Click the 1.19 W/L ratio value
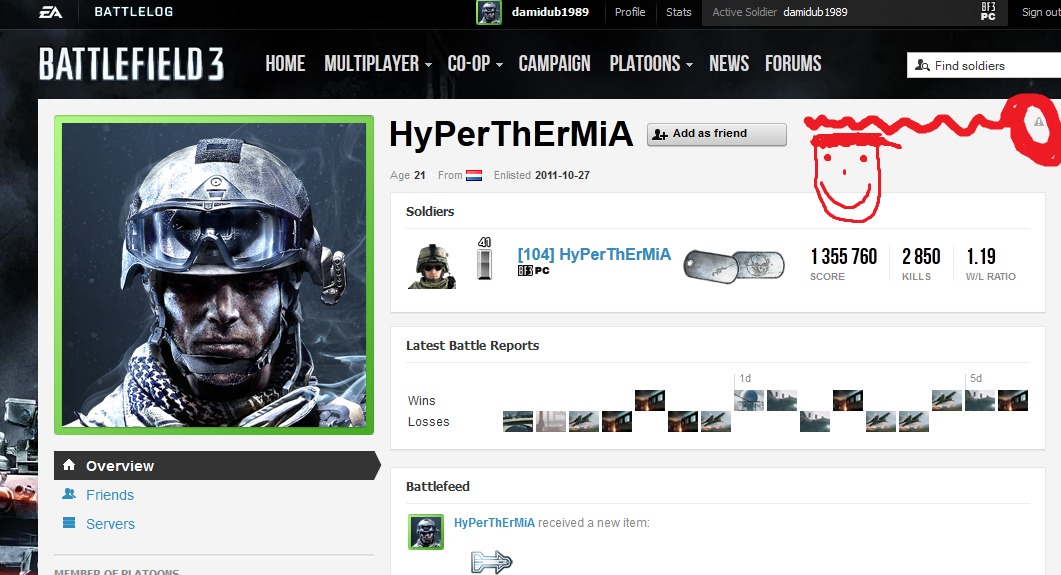 click(980, 257)
